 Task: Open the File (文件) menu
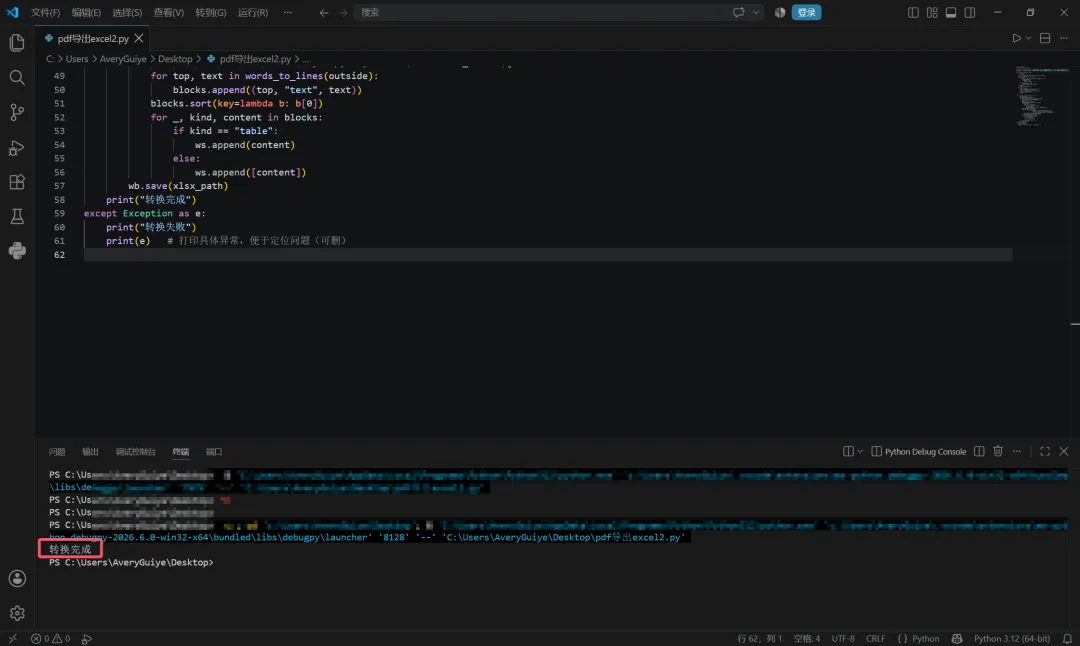45,12
